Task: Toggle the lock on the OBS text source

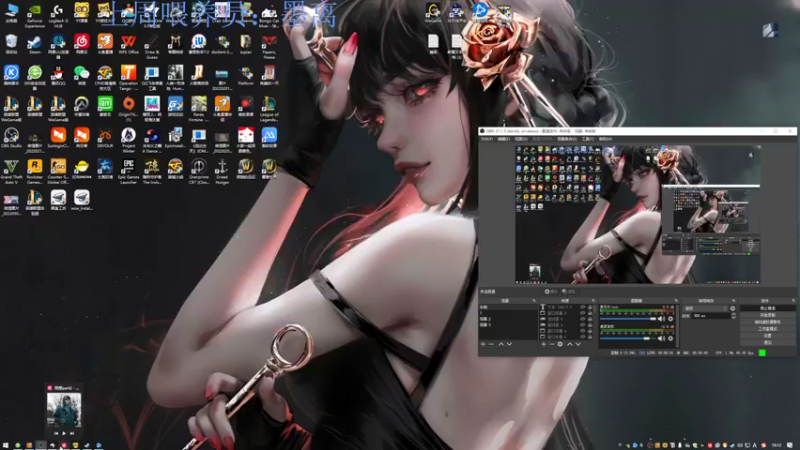Action: pos(590,307)
